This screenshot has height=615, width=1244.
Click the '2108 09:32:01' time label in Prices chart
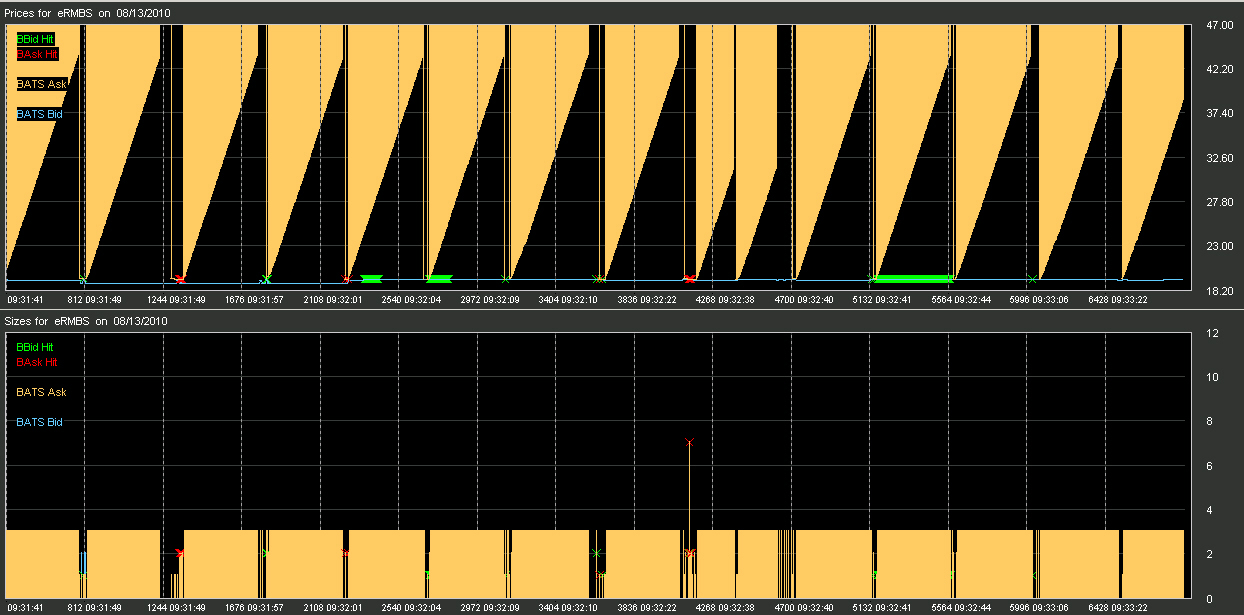tap(333, 298)
